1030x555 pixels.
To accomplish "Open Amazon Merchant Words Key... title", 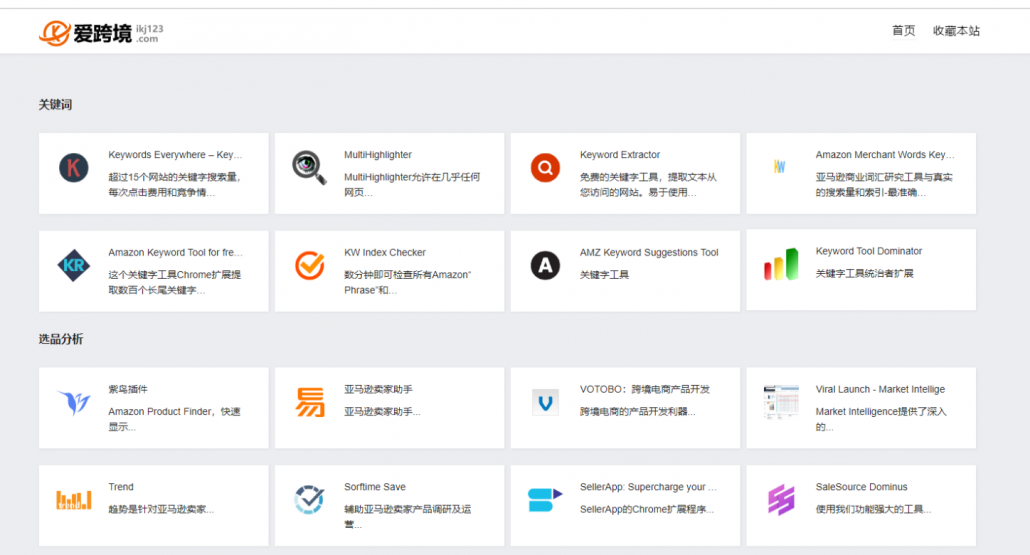I will click(x=885, y=155).
